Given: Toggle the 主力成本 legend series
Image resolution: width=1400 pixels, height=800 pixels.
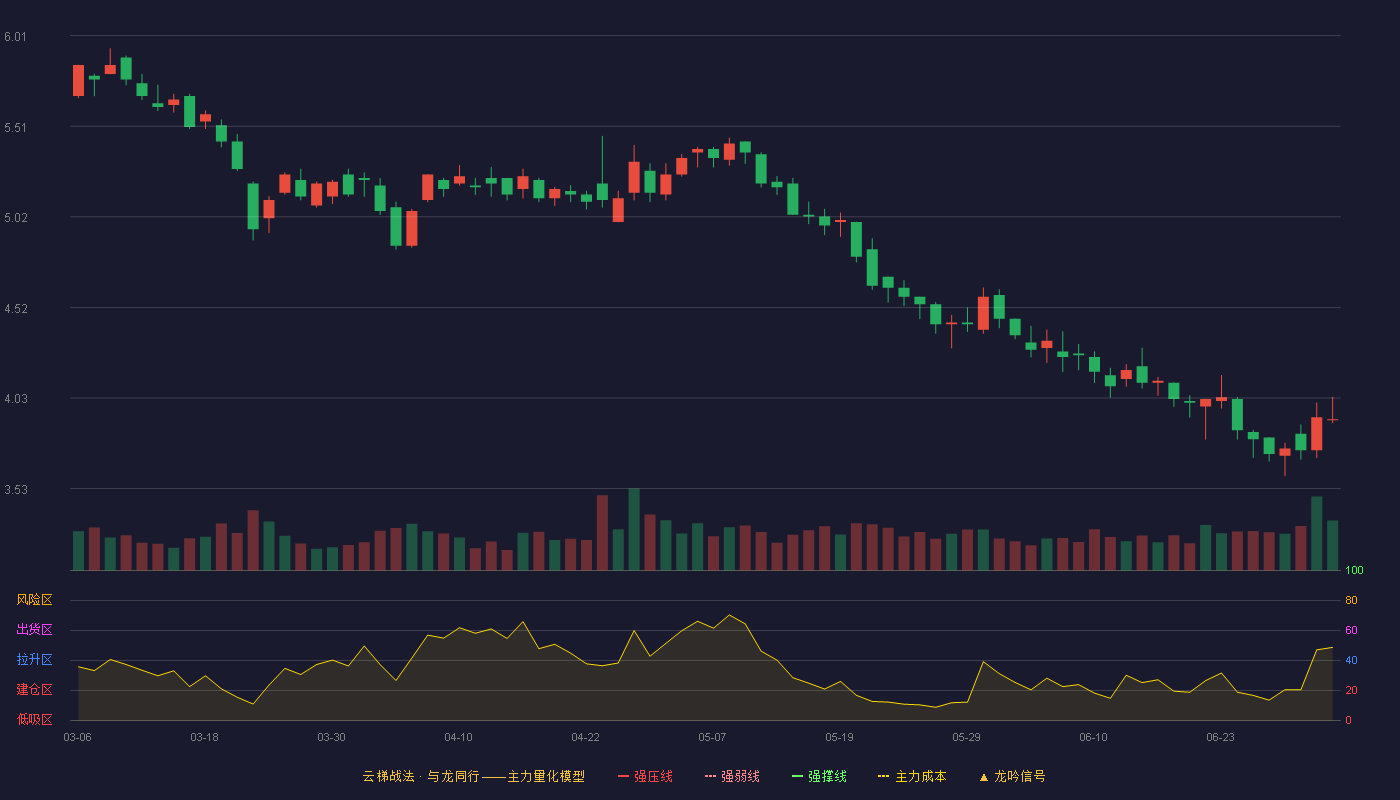Looking at the screenshot, I should click(x=912, y=776).
